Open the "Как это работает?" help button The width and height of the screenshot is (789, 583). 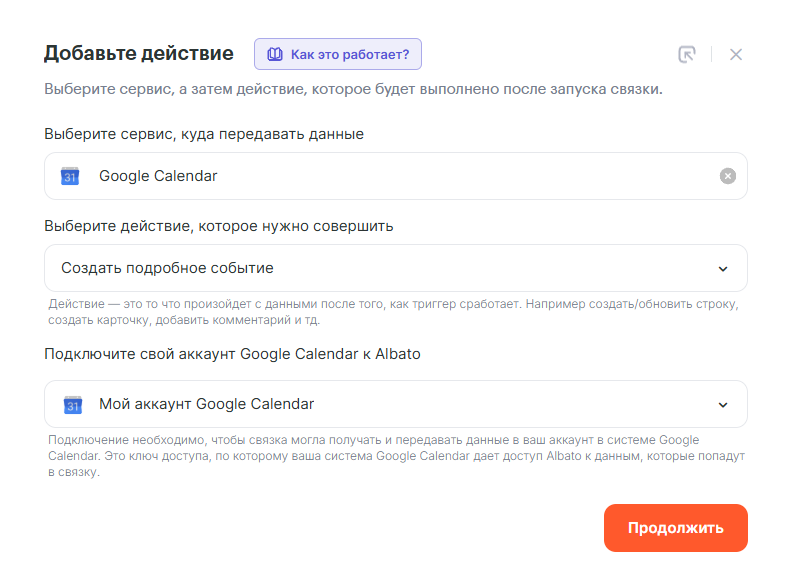pos(338,54)
